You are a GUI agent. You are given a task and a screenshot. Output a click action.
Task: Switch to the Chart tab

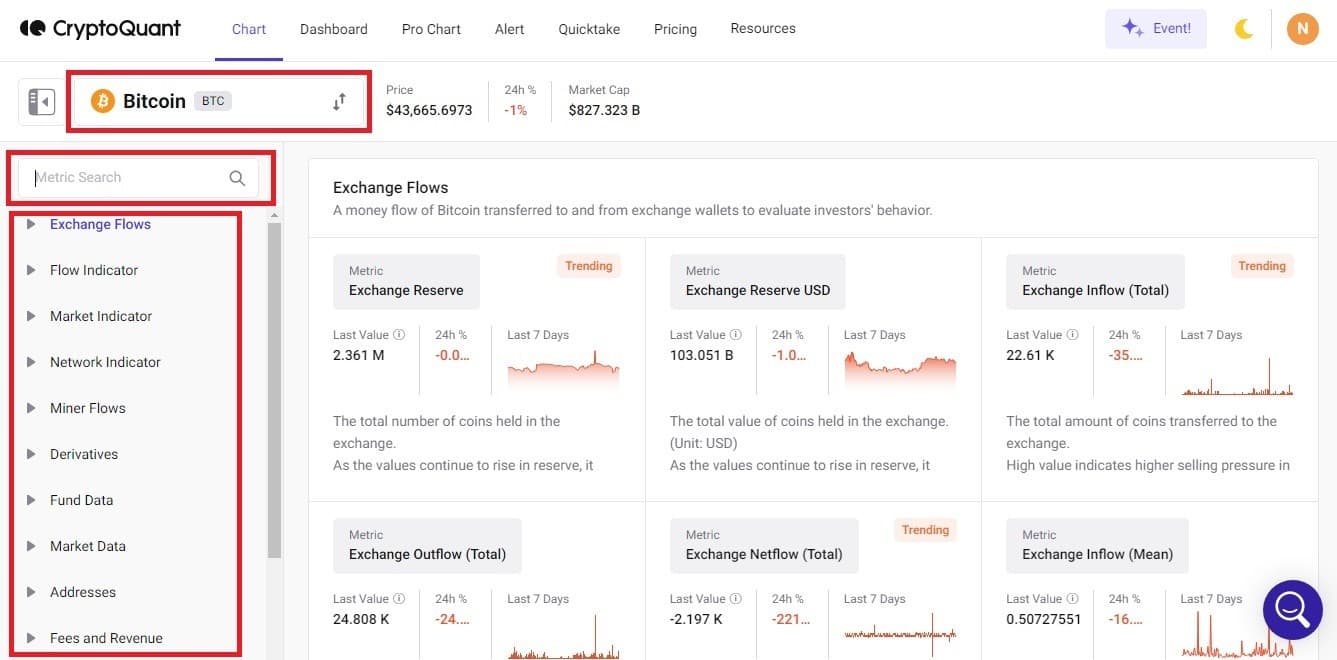tap(249, 29)
